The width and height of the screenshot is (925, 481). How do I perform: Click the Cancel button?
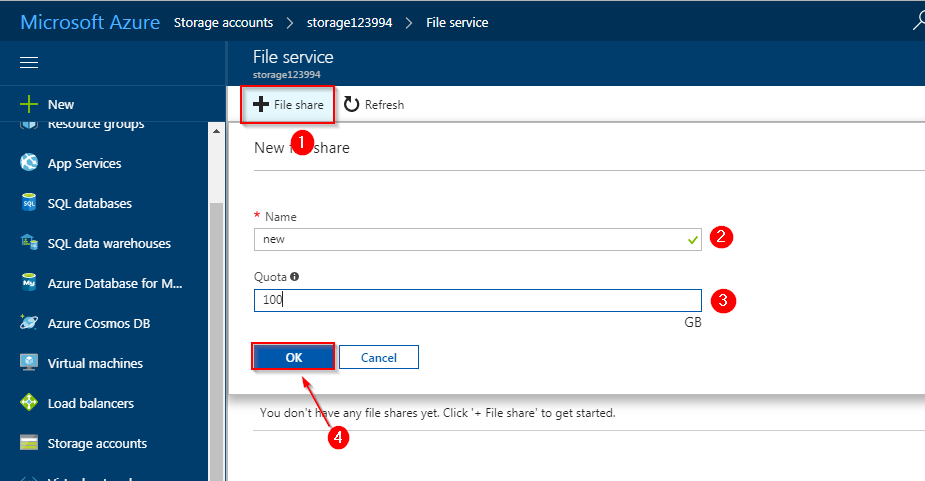379,357
